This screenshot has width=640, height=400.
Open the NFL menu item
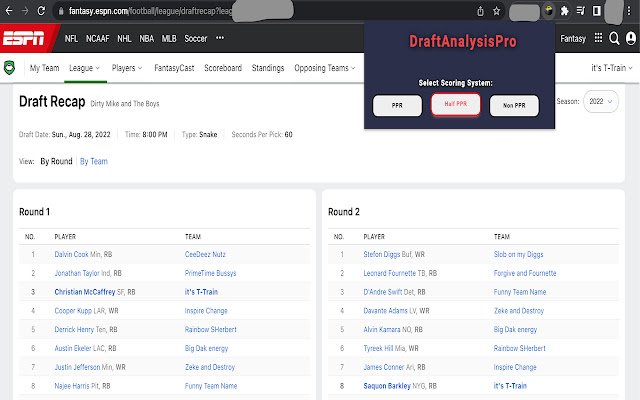tap(71, 38)
